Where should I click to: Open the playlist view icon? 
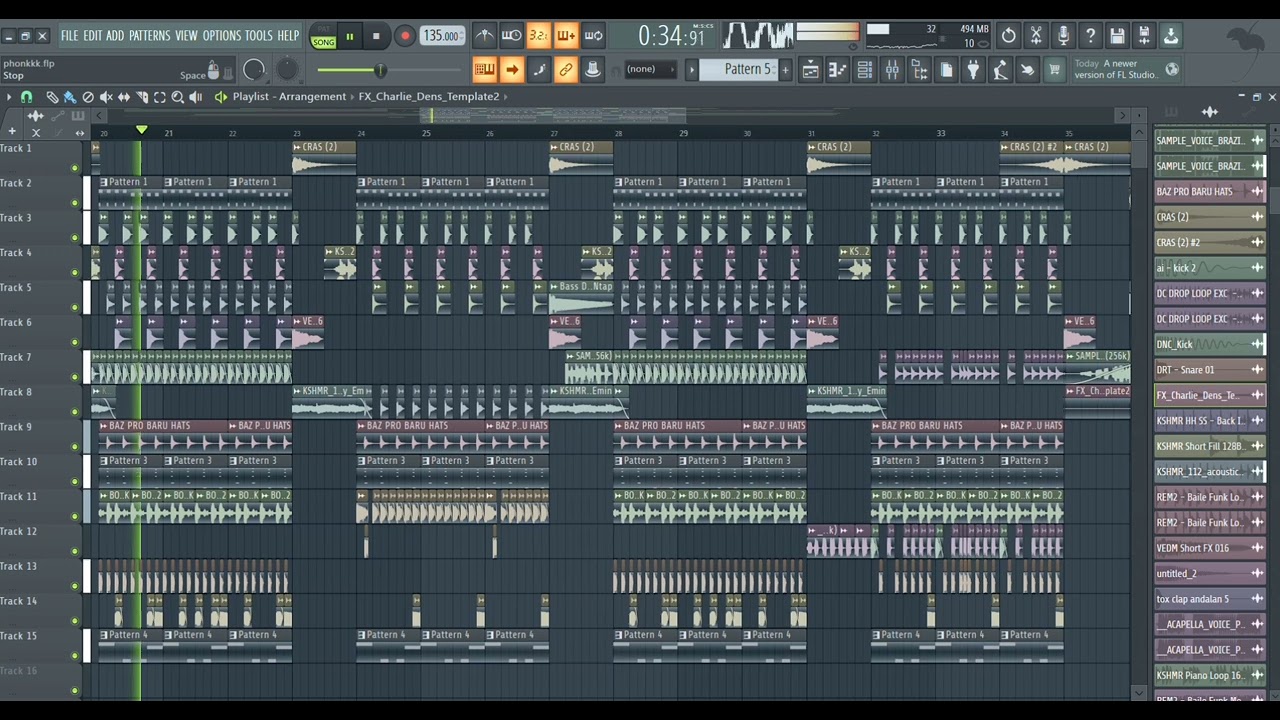811,70
